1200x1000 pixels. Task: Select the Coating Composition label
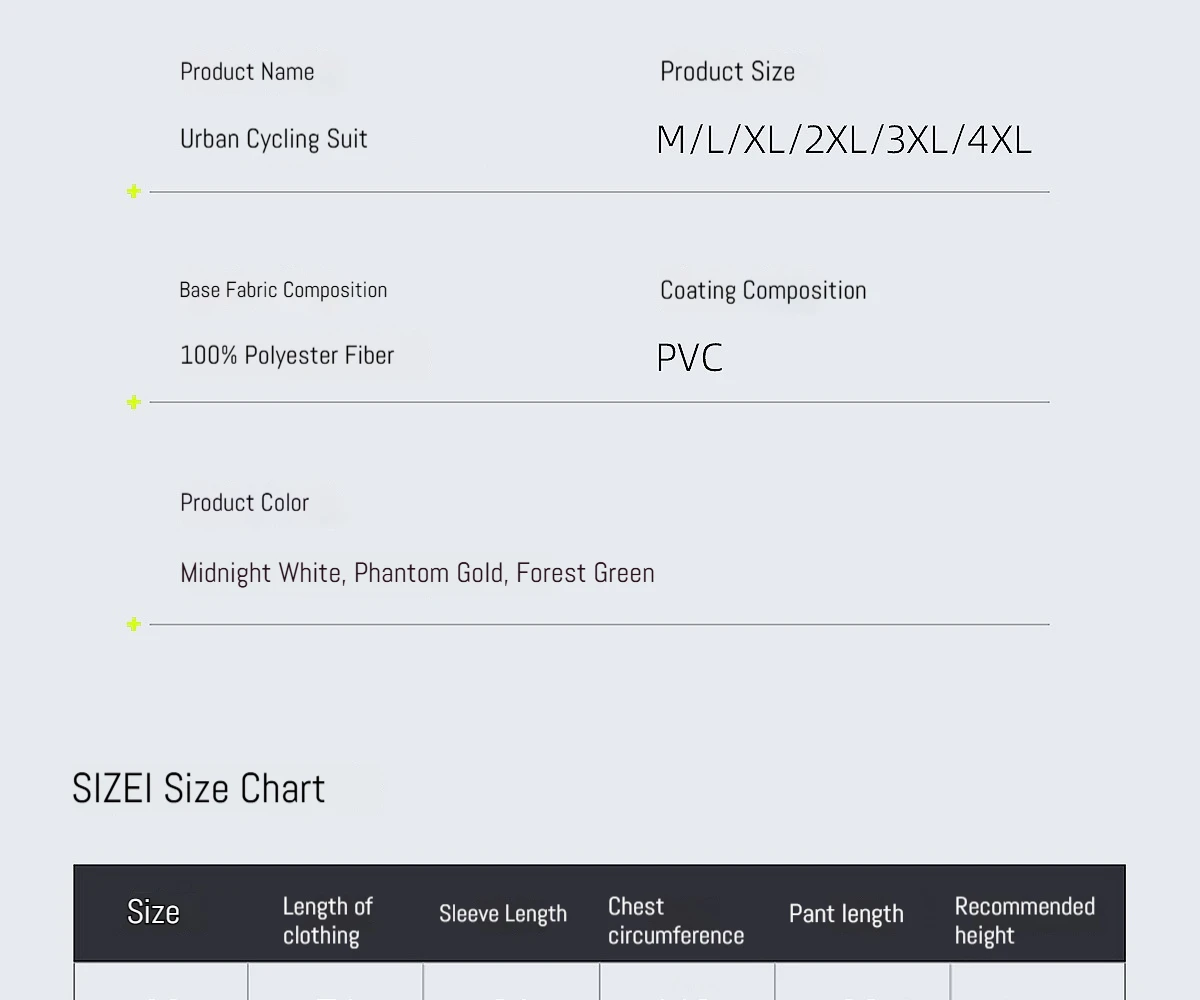(x=763, y=291)
